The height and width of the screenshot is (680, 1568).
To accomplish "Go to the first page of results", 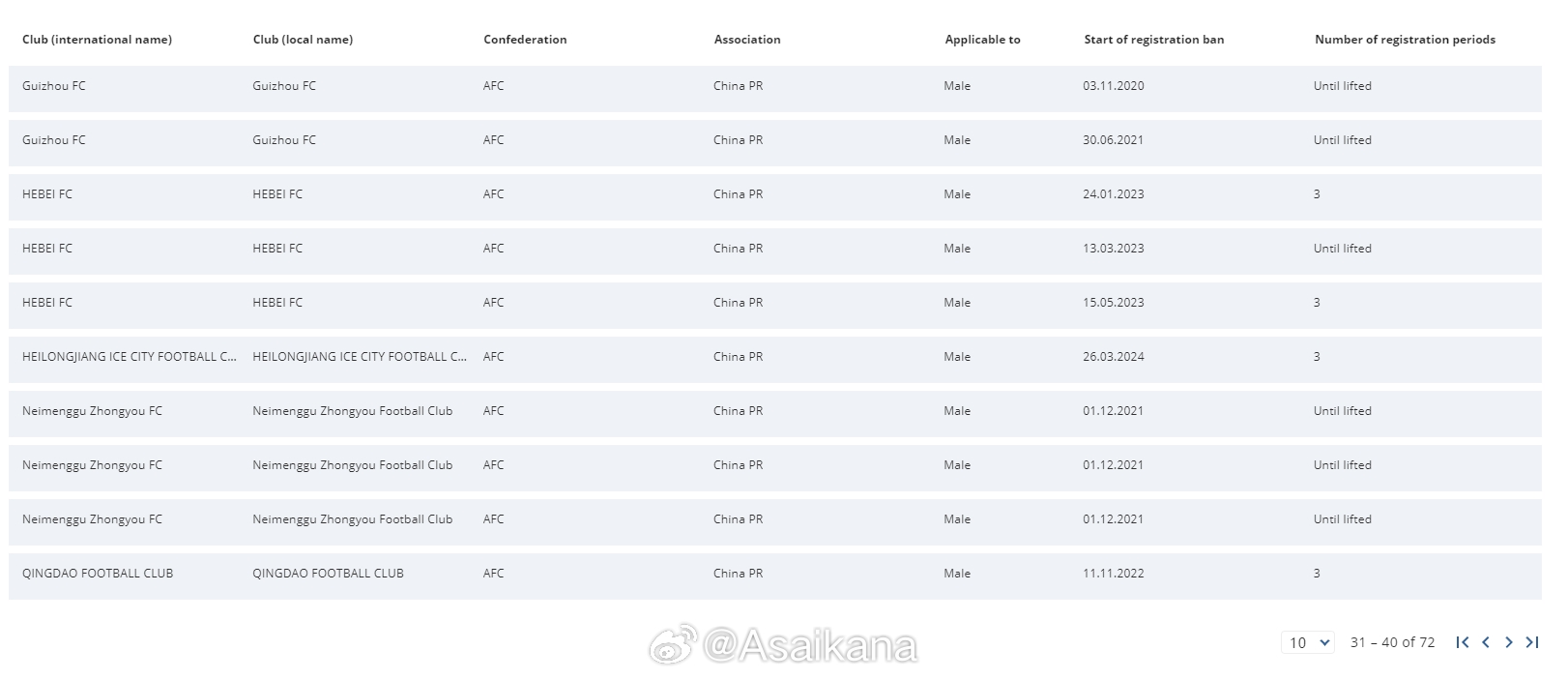I will [1462, 642].
